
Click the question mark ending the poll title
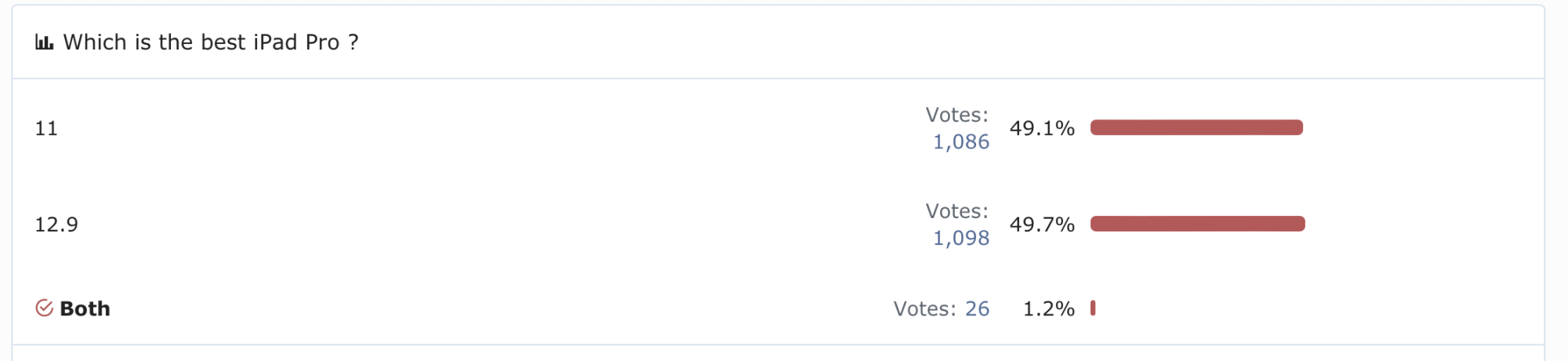[x=354, y=42]
